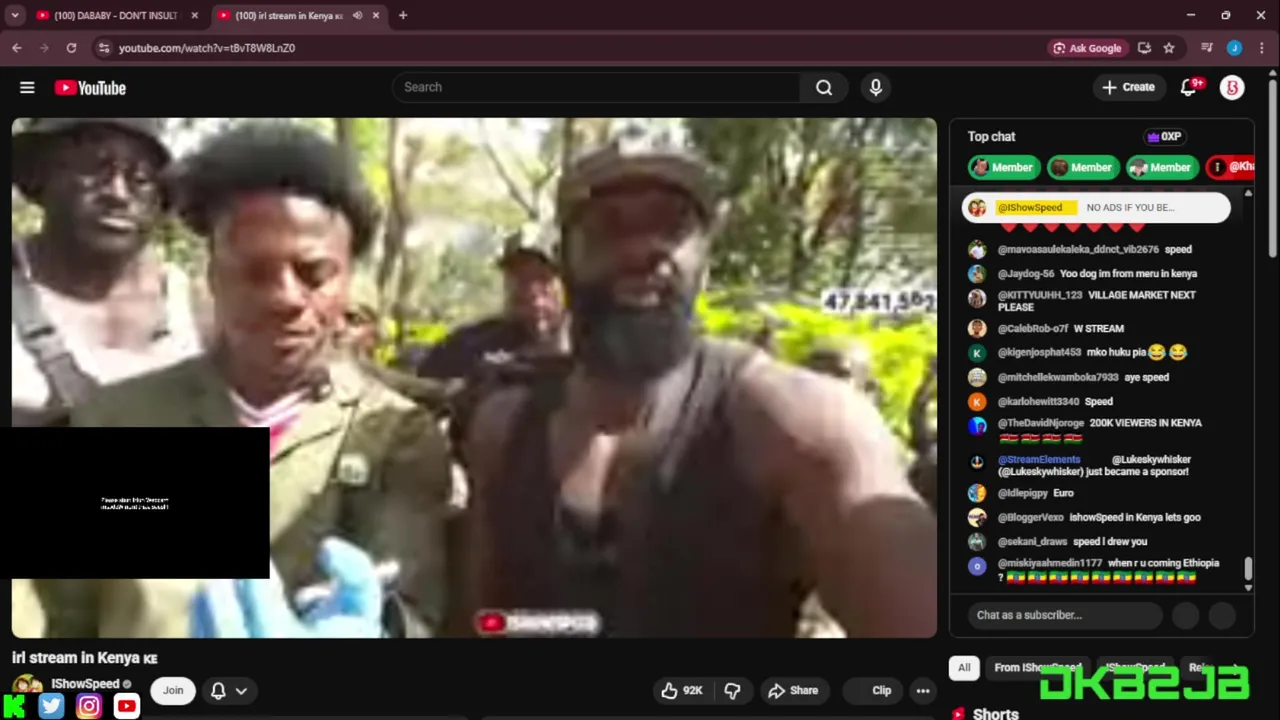Close the DABABY tab
Viewport: 1280px width, 720px height.
tap(194, 15)
